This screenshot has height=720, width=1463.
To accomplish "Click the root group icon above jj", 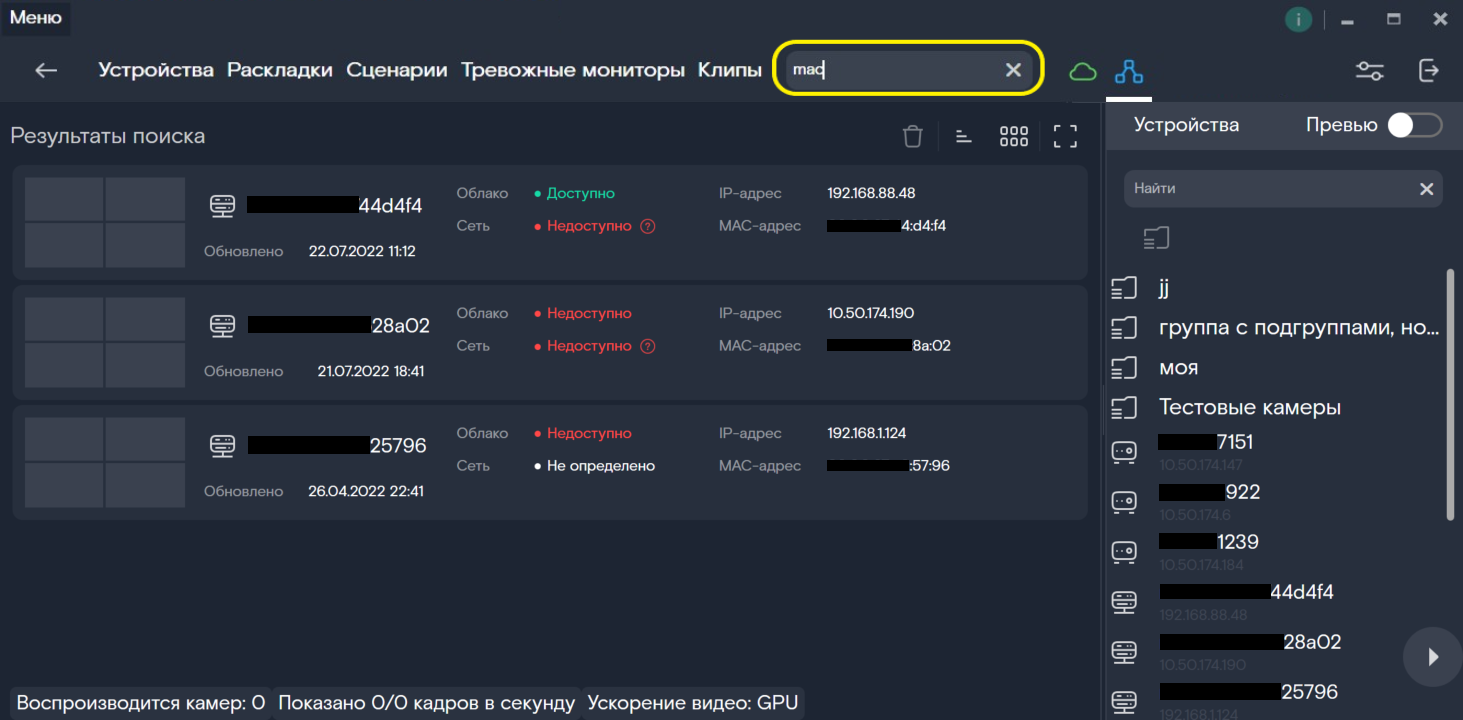I will coord(1157,238).
